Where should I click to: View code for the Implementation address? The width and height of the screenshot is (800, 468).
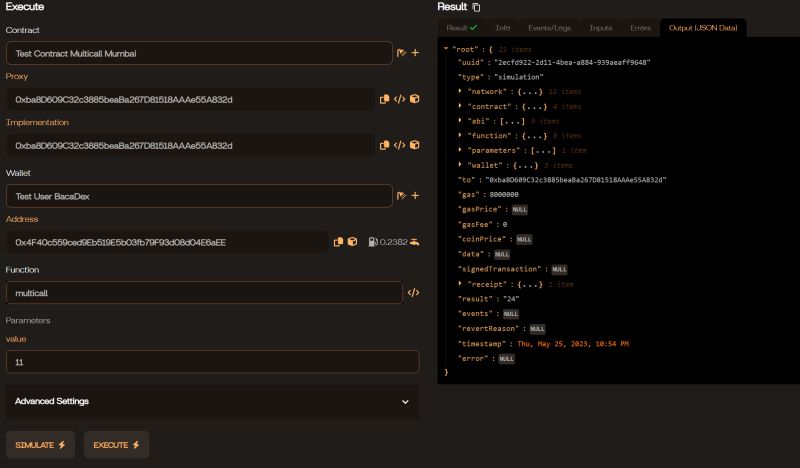399,145
